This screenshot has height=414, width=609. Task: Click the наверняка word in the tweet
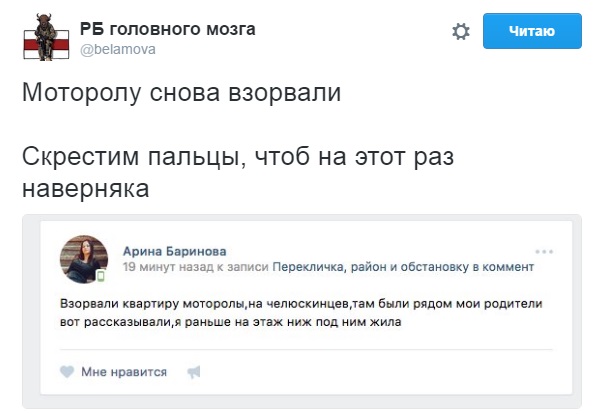pyautogui.click(x=86, y=189)
